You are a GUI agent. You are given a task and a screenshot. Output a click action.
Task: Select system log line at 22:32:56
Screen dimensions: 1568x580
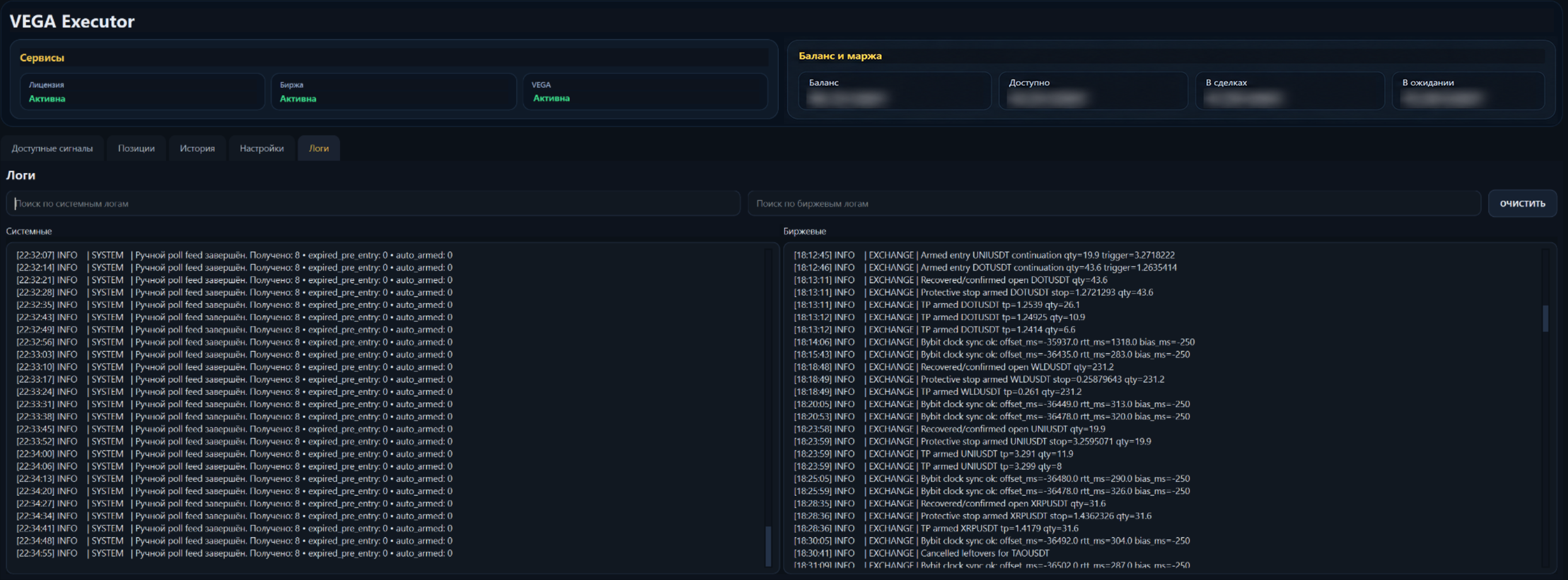point(234,342)
